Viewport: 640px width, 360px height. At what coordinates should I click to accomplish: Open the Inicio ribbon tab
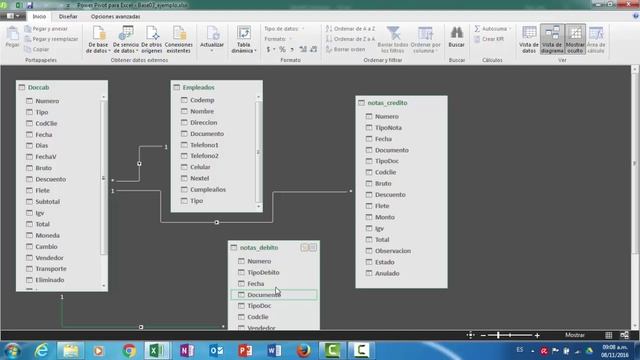(39, 17)
